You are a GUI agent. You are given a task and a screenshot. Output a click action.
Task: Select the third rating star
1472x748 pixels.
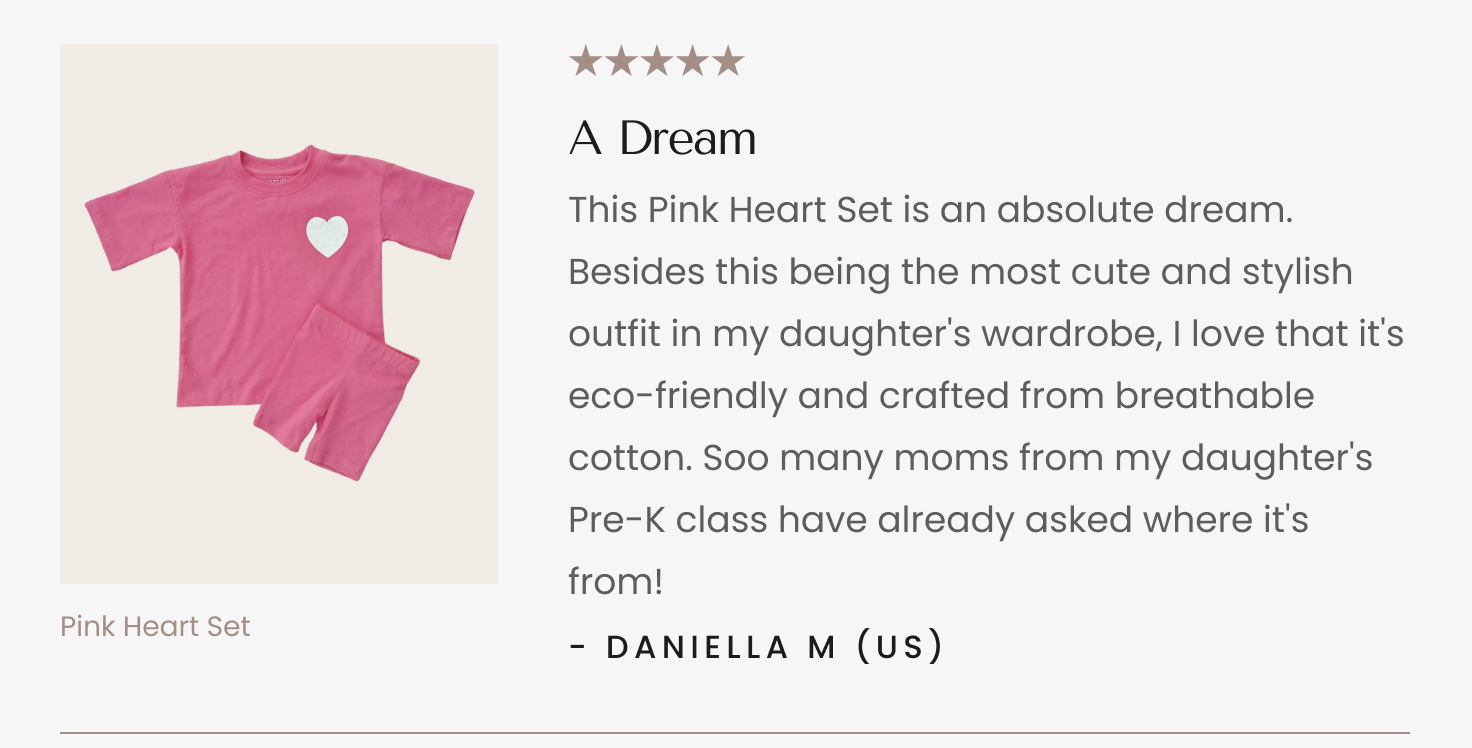pos(656,62)
